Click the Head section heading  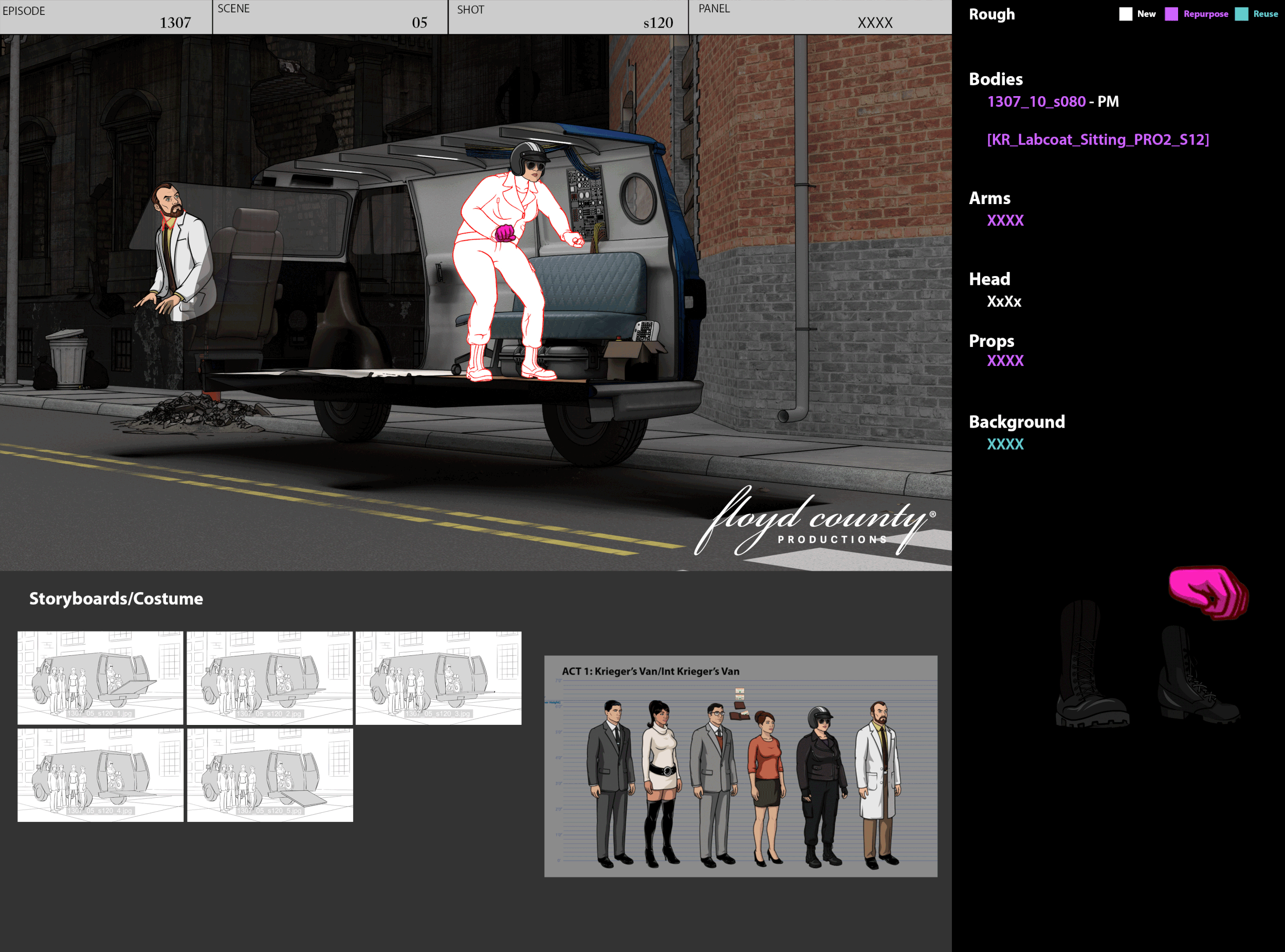click(989, 279)
